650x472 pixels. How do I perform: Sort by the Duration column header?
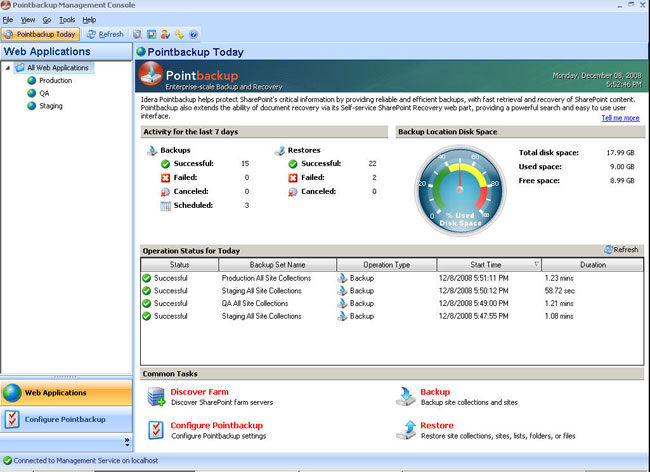coord(593,265)
